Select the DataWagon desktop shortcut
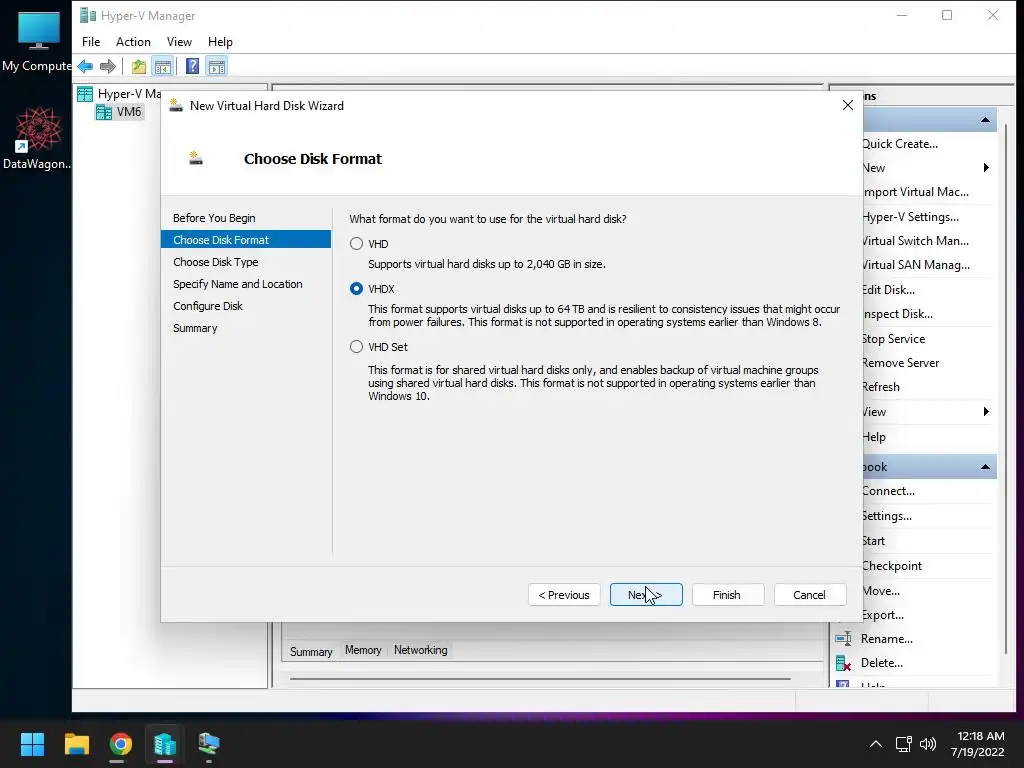 [37, 138]
